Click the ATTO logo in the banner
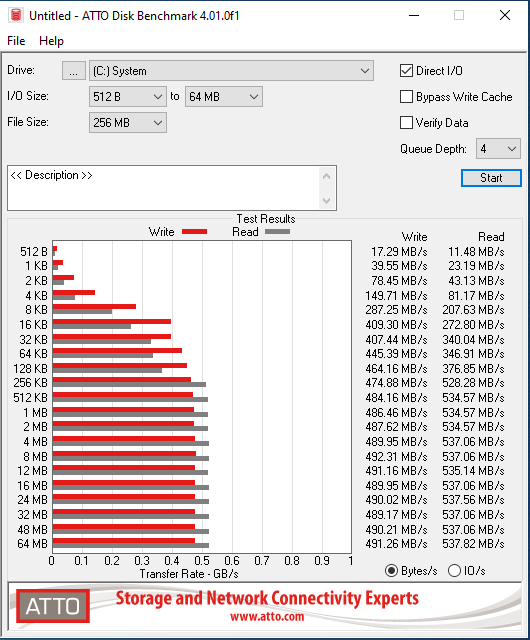 click(x=53, y=606)
